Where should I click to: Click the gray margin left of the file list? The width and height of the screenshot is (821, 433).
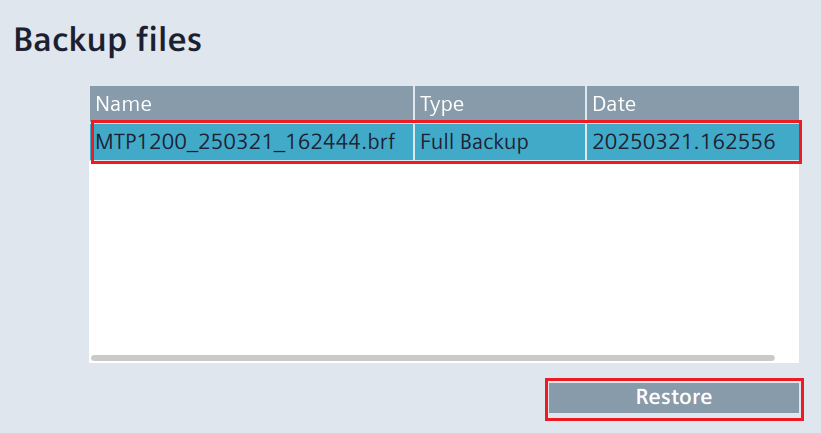[x=45, y=220]
